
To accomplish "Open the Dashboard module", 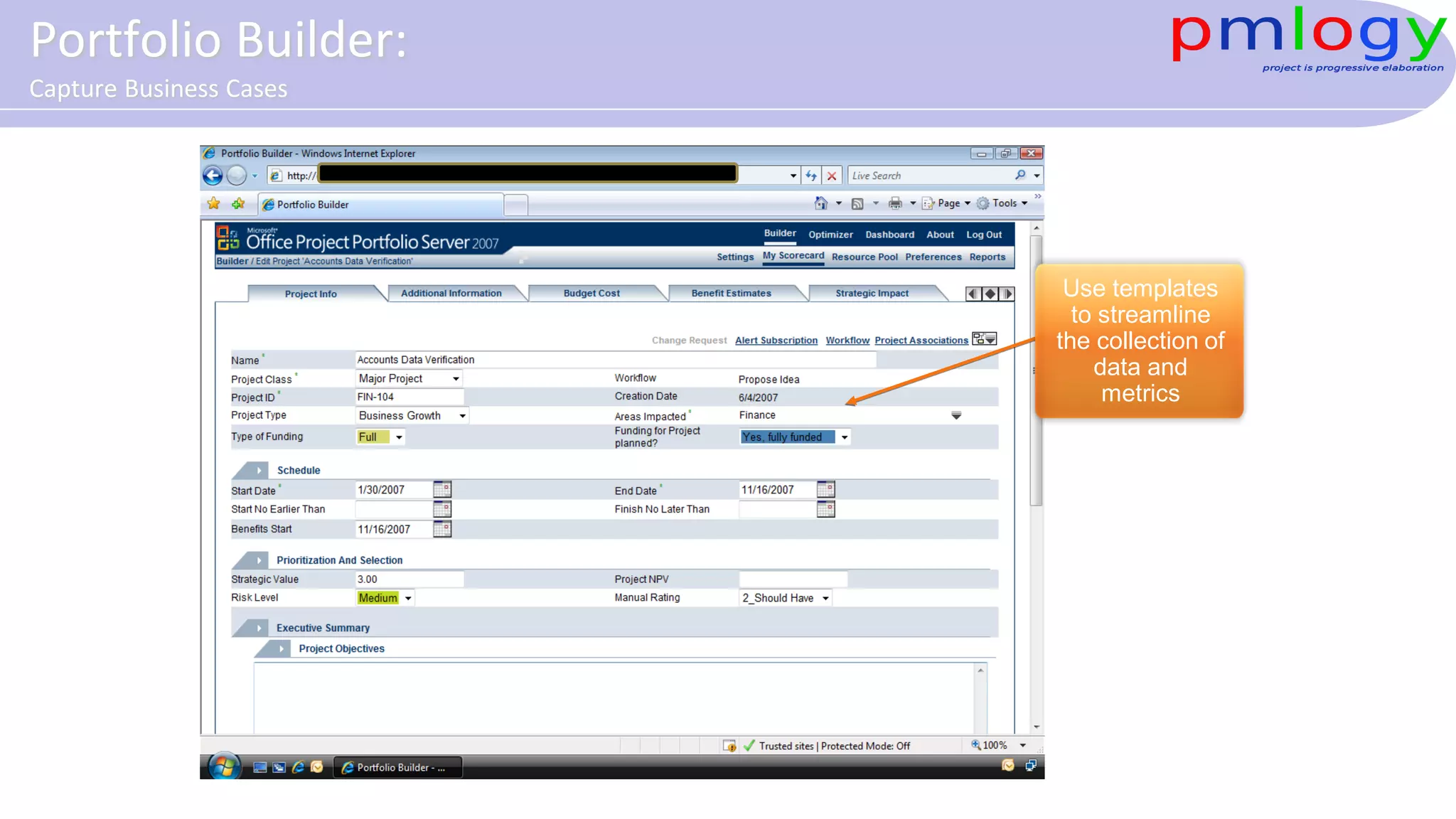I will tap(889, 235).
